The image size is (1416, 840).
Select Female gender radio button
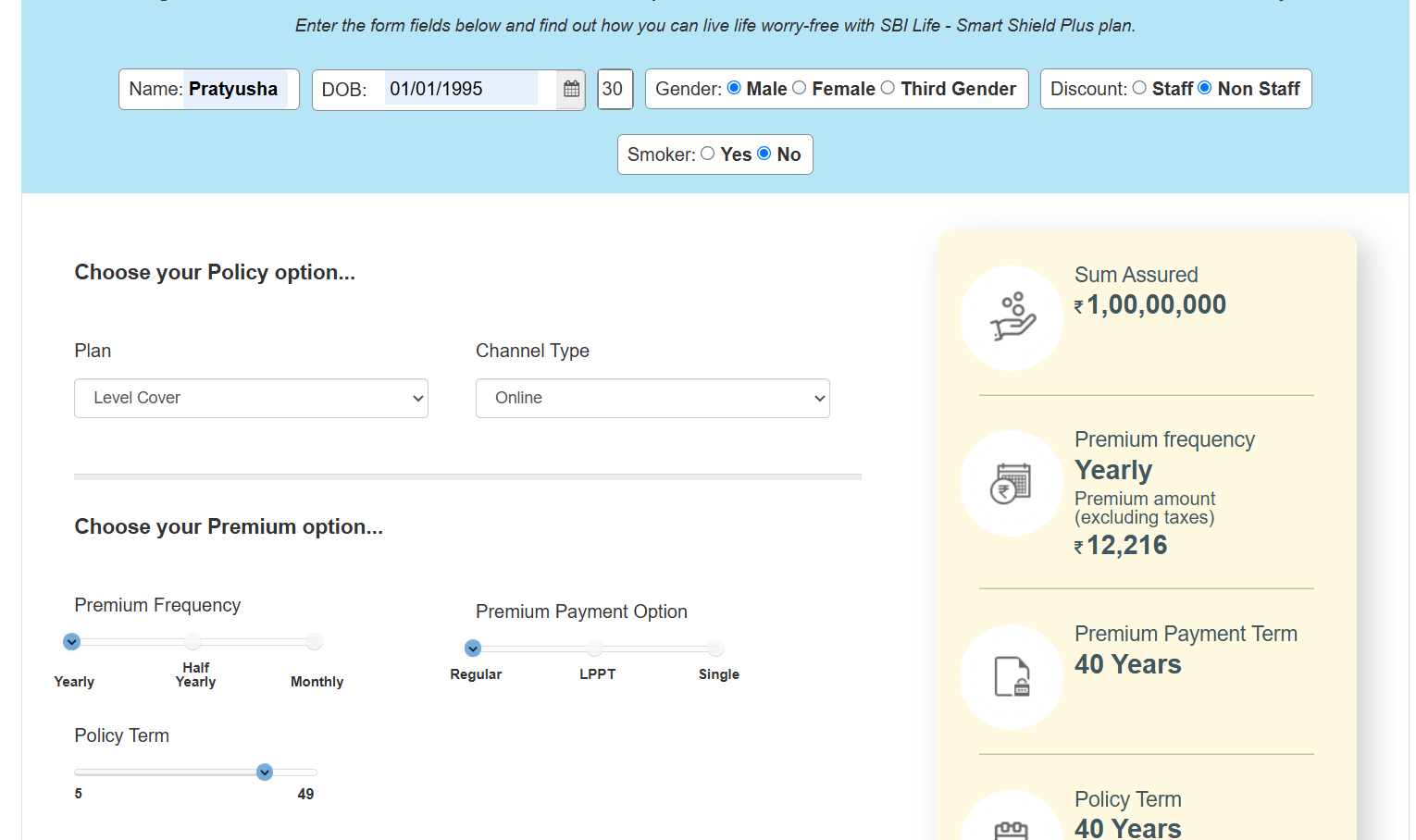coord(800,88)
